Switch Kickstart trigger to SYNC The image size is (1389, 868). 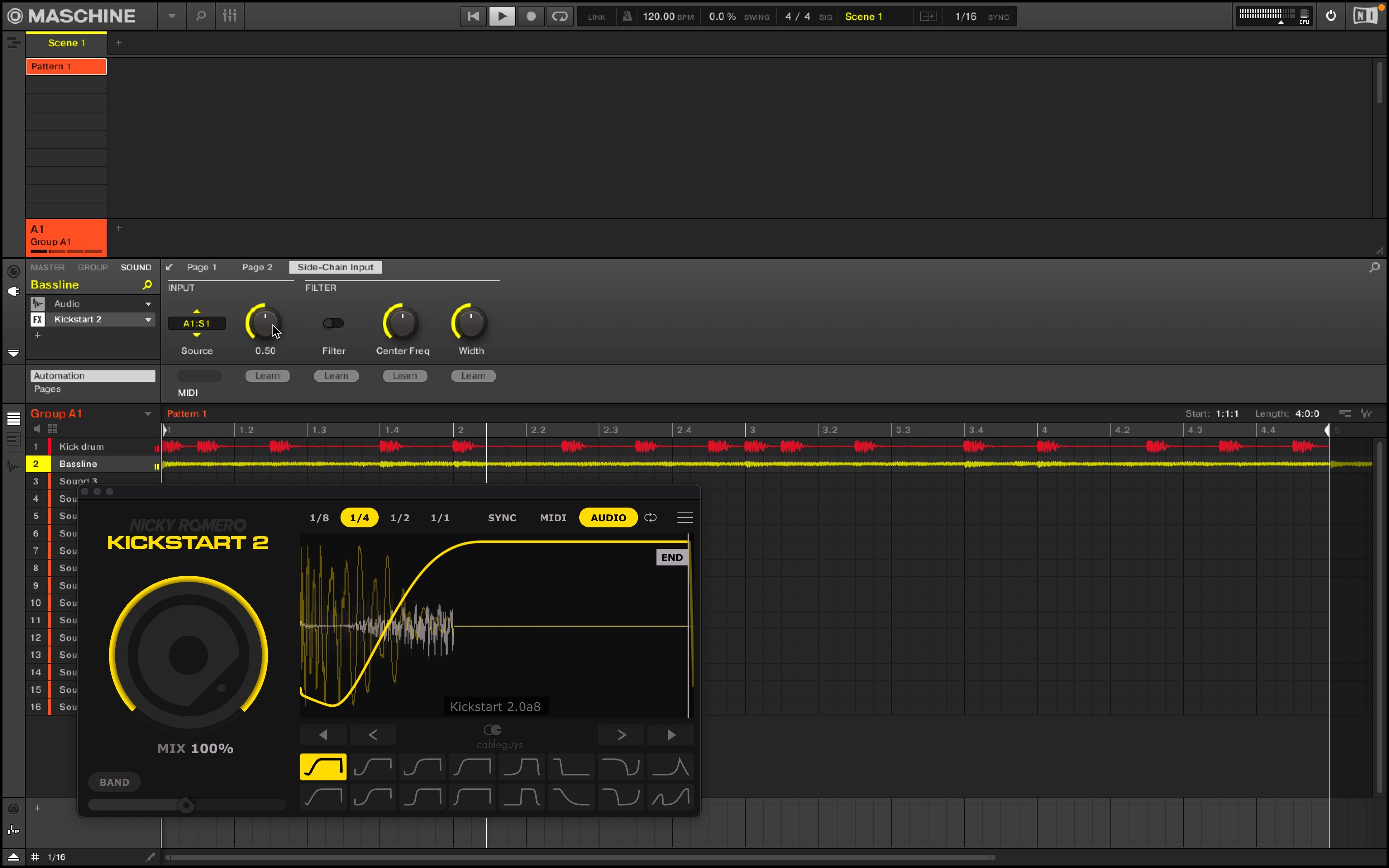pyautogui.click(x=502, y=518)
